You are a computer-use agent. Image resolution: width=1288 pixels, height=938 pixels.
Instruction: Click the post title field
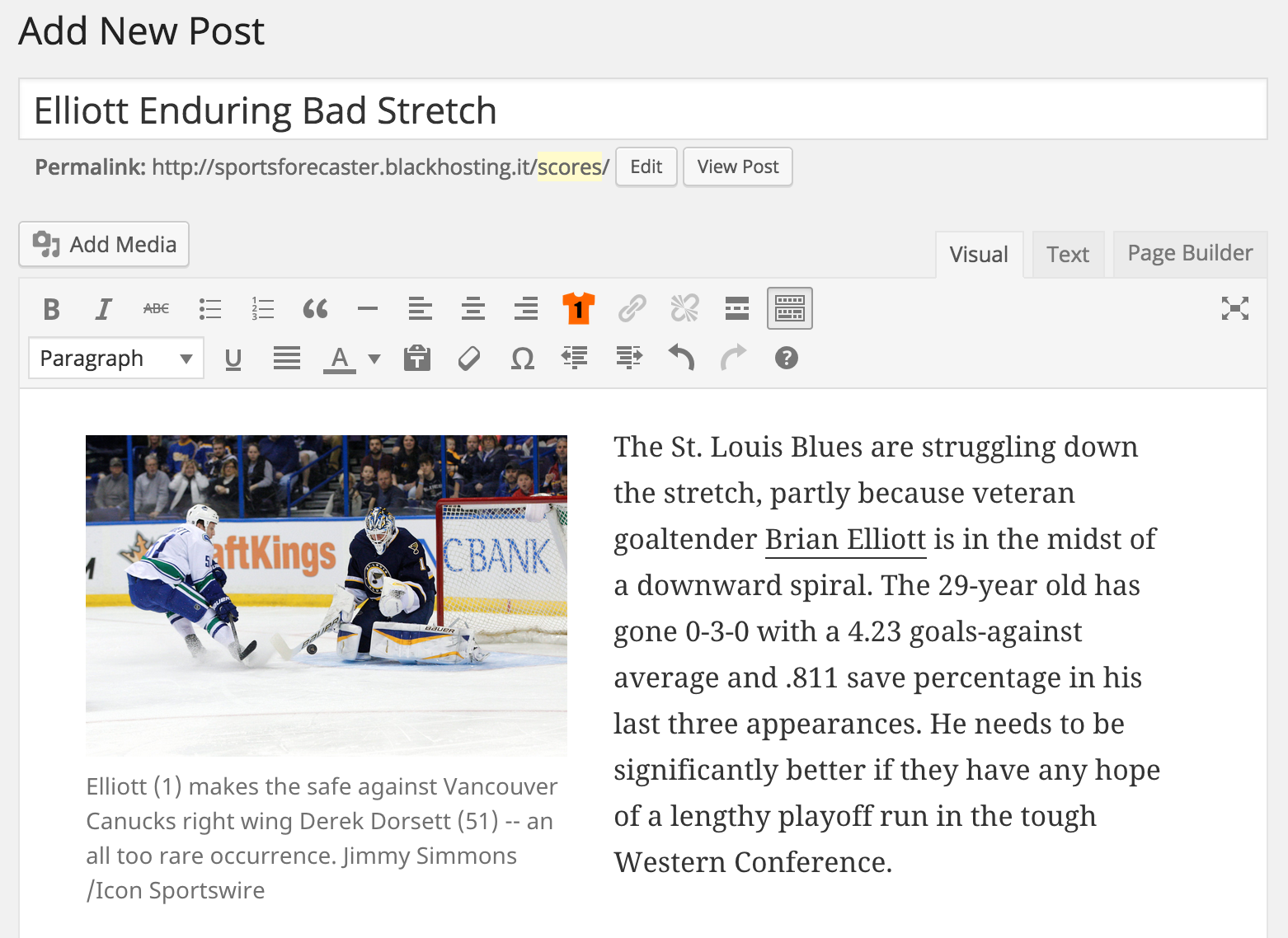(643, 110)
